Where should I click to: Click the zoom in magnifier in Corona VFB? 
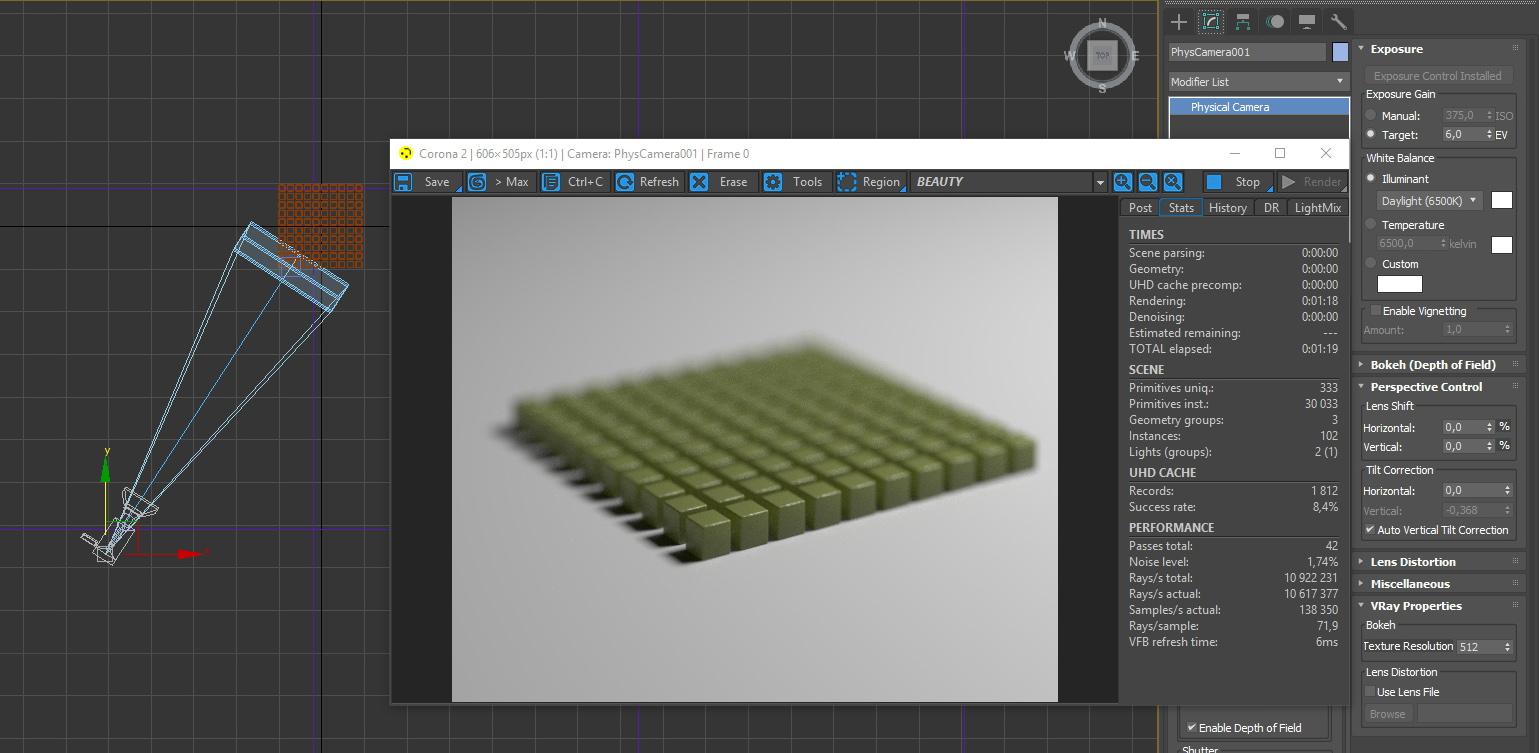coord(1123,182)
